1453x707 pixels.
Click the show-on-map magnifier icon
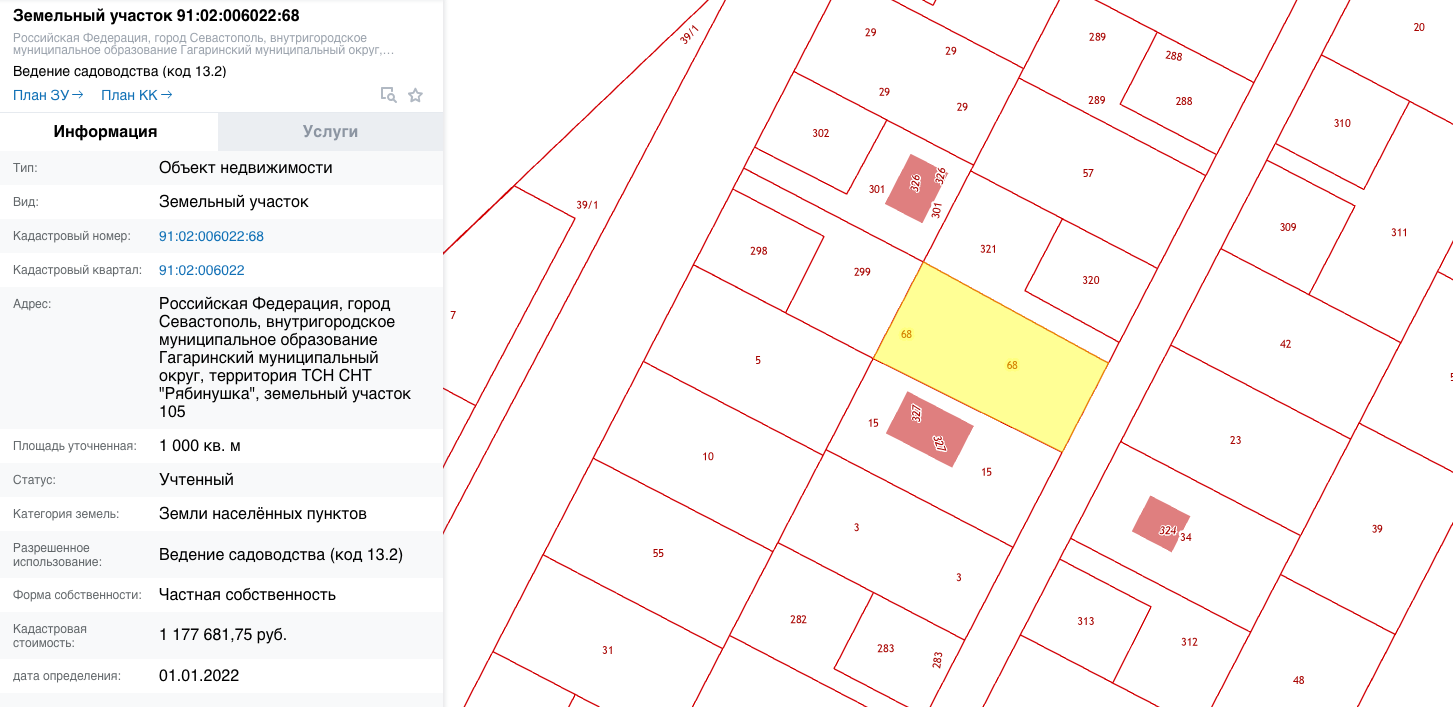point(388,95)
